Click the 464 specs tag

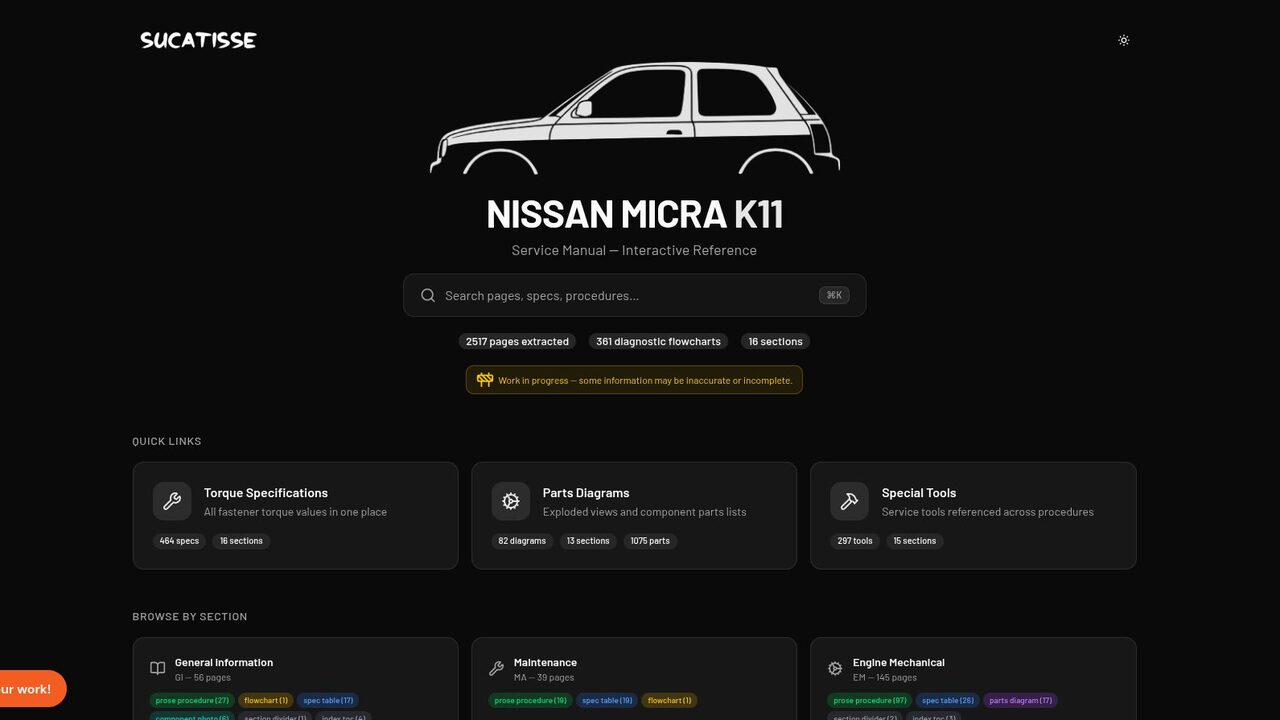179,541
